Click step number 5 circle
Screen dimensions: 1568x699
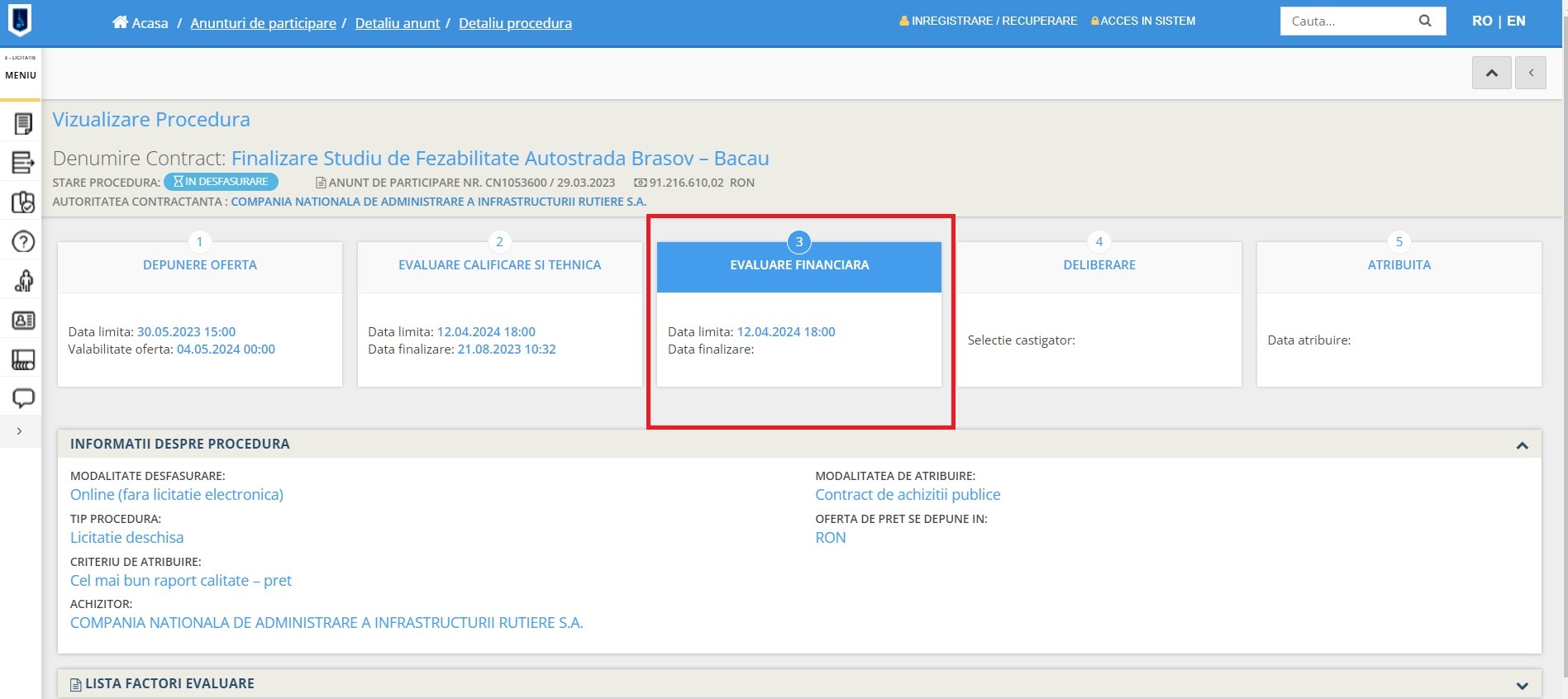(x=1399, y=241)
